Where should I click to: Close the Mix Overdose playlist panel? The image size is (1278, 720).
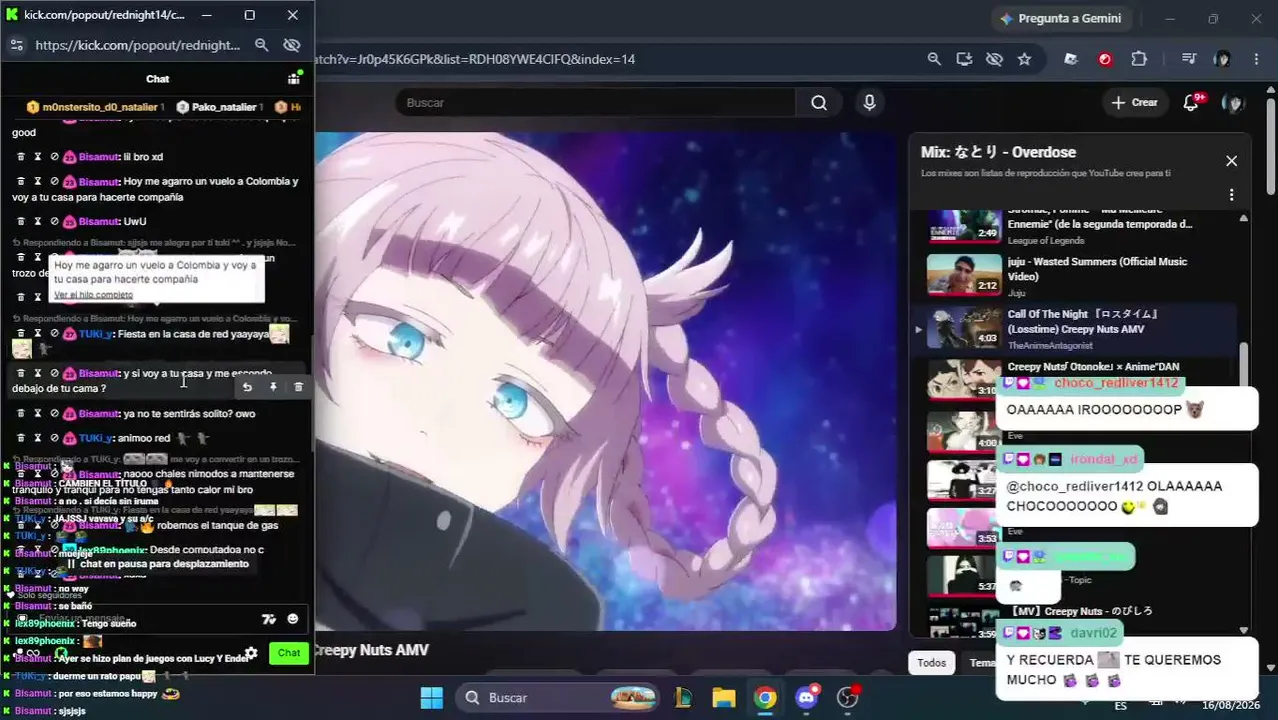[1231, 161]
